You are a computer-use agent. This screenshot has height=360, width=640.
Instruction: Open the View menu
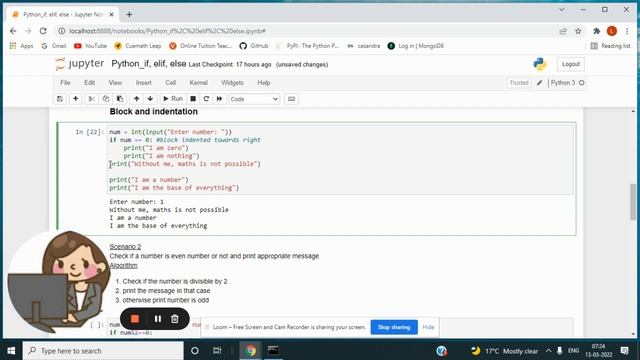(115, 83)
